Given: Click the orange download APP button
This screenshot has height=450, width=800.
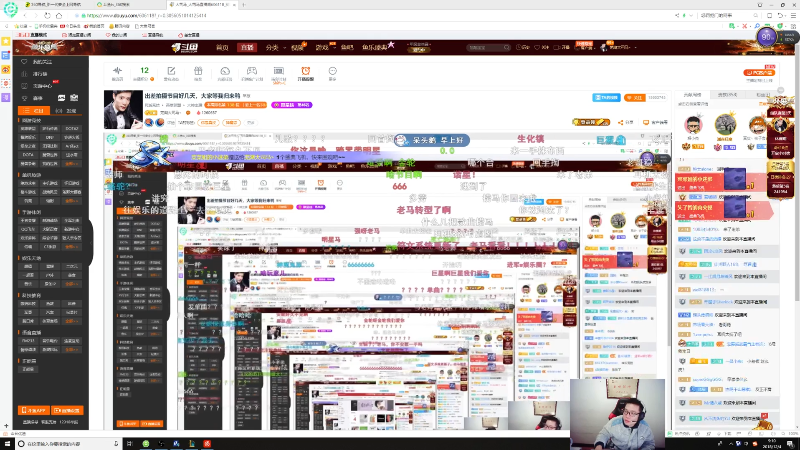Looking at the screenshot, I should coord(34,410).
